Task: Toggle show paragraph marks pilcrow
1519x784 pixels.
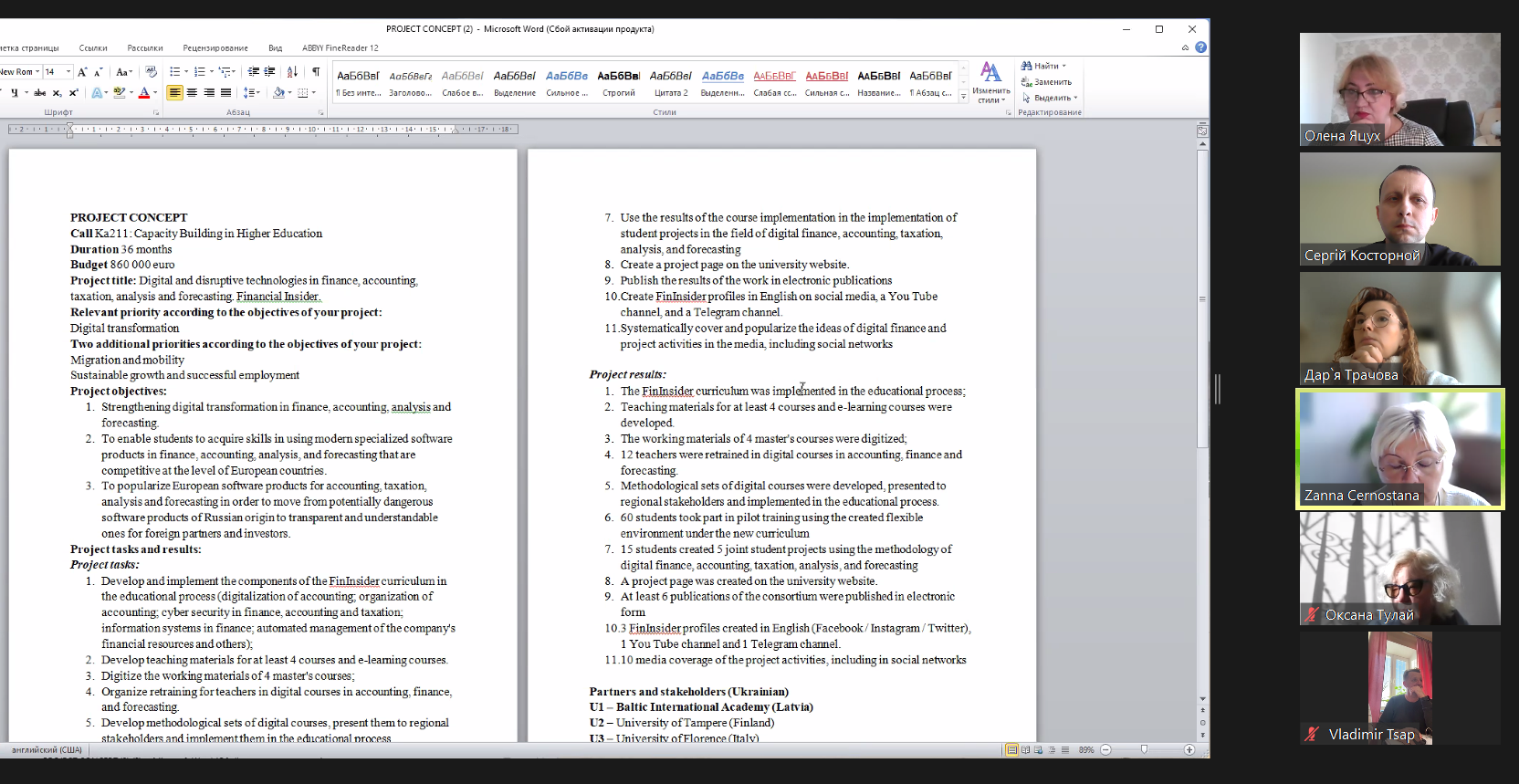Action: point(316,72)
